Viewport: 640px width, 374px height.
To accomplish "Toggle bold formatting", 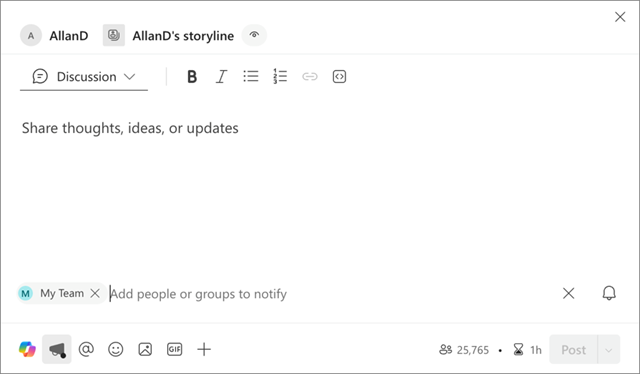I will [192, 76].
